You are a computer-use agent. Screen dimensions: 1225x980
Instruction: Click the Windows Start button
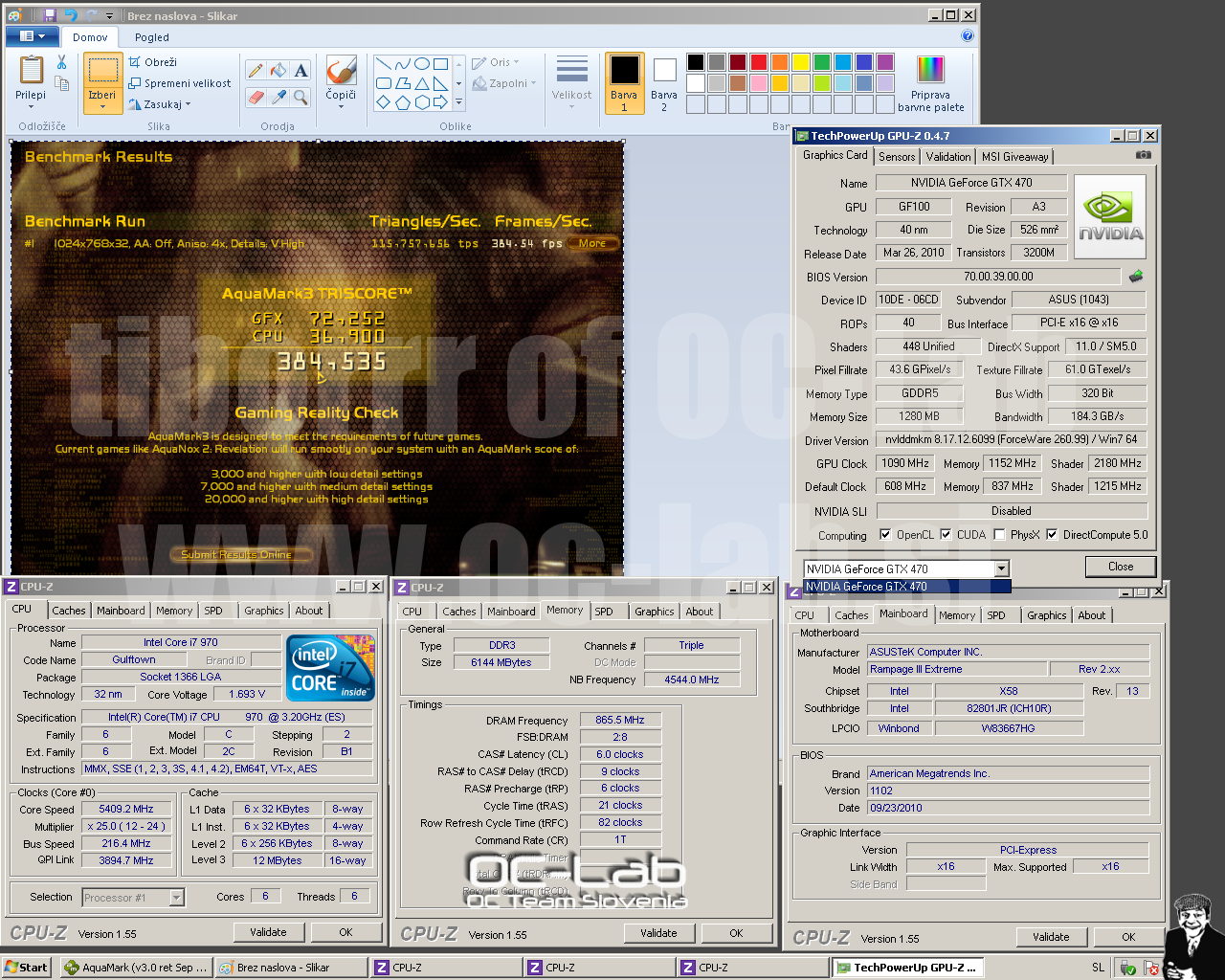pos(26,968)
